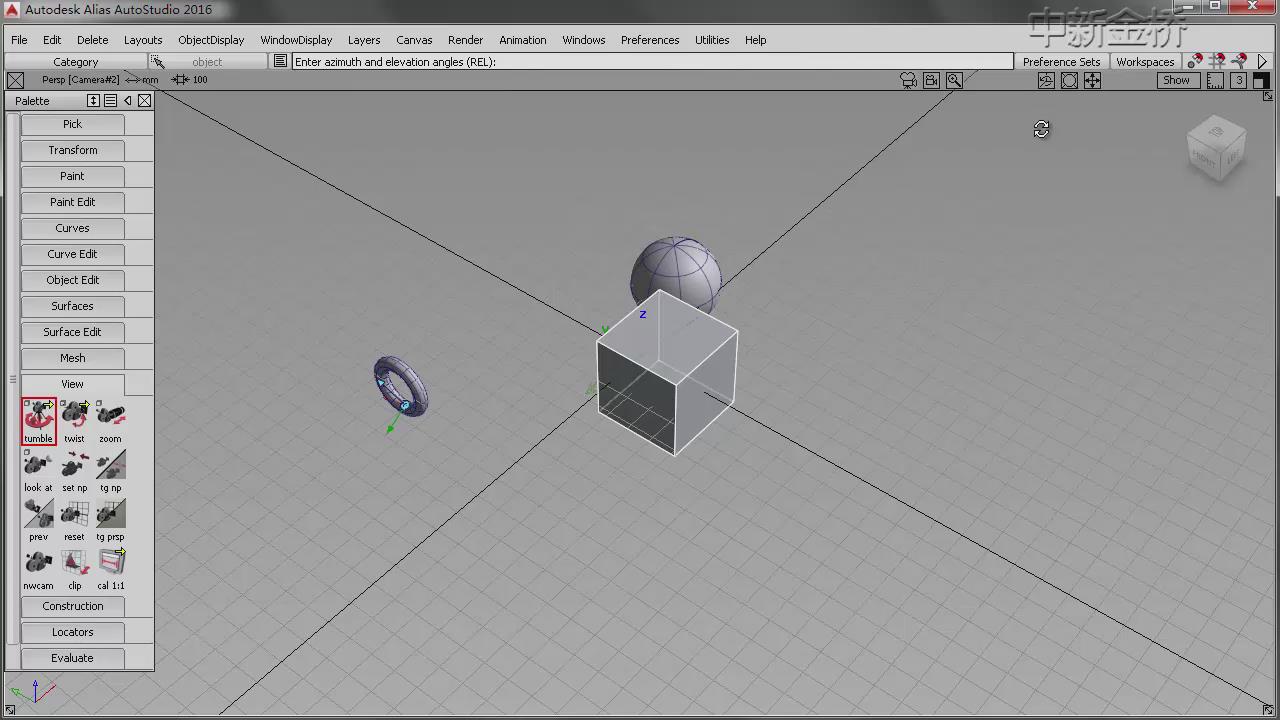Select the cal 1:1 tool

111,568
